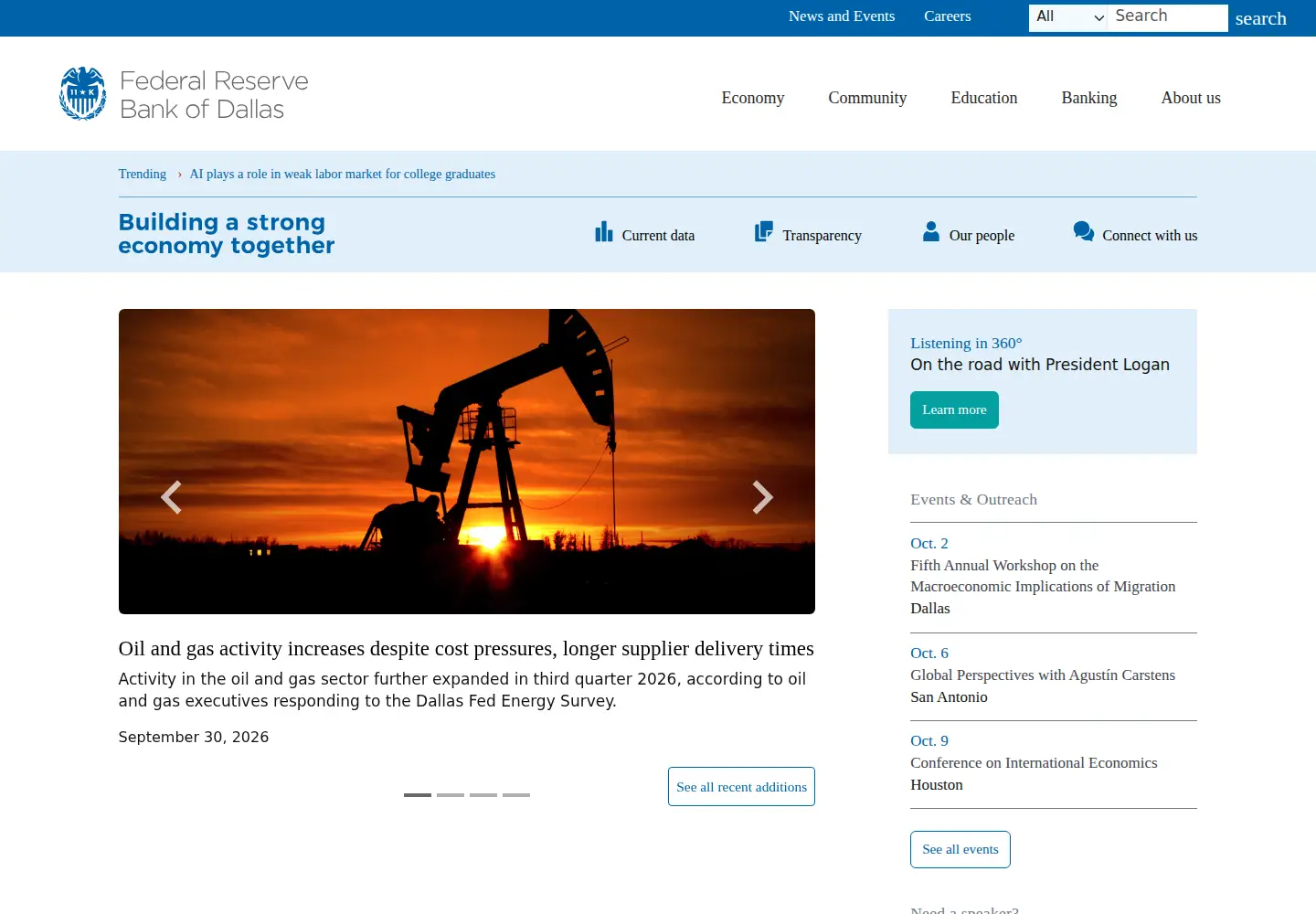1316x914 pixels.
Task: Click the search submit button
Action: (1260, 18)
